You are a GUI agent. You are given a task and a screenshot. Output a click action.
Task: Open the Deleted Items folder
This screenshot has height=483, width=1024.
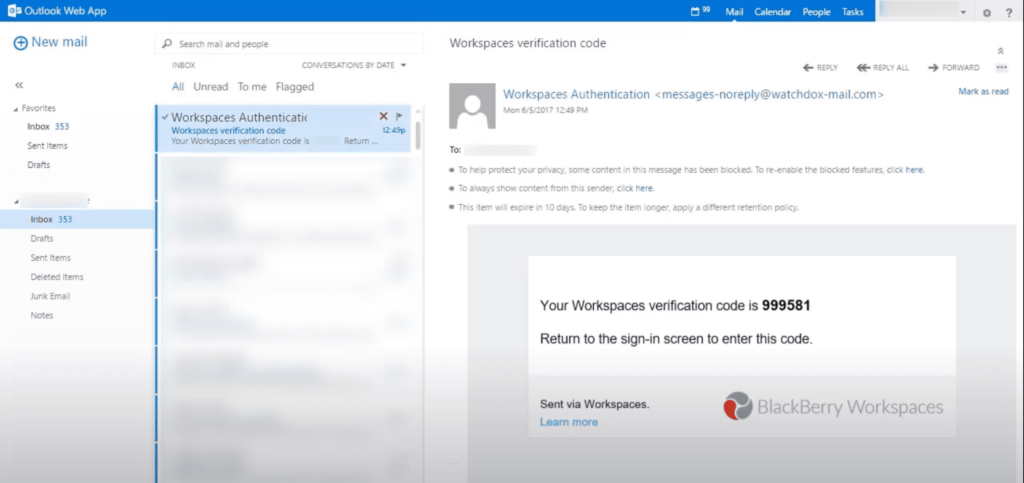(x=57, y=277)
